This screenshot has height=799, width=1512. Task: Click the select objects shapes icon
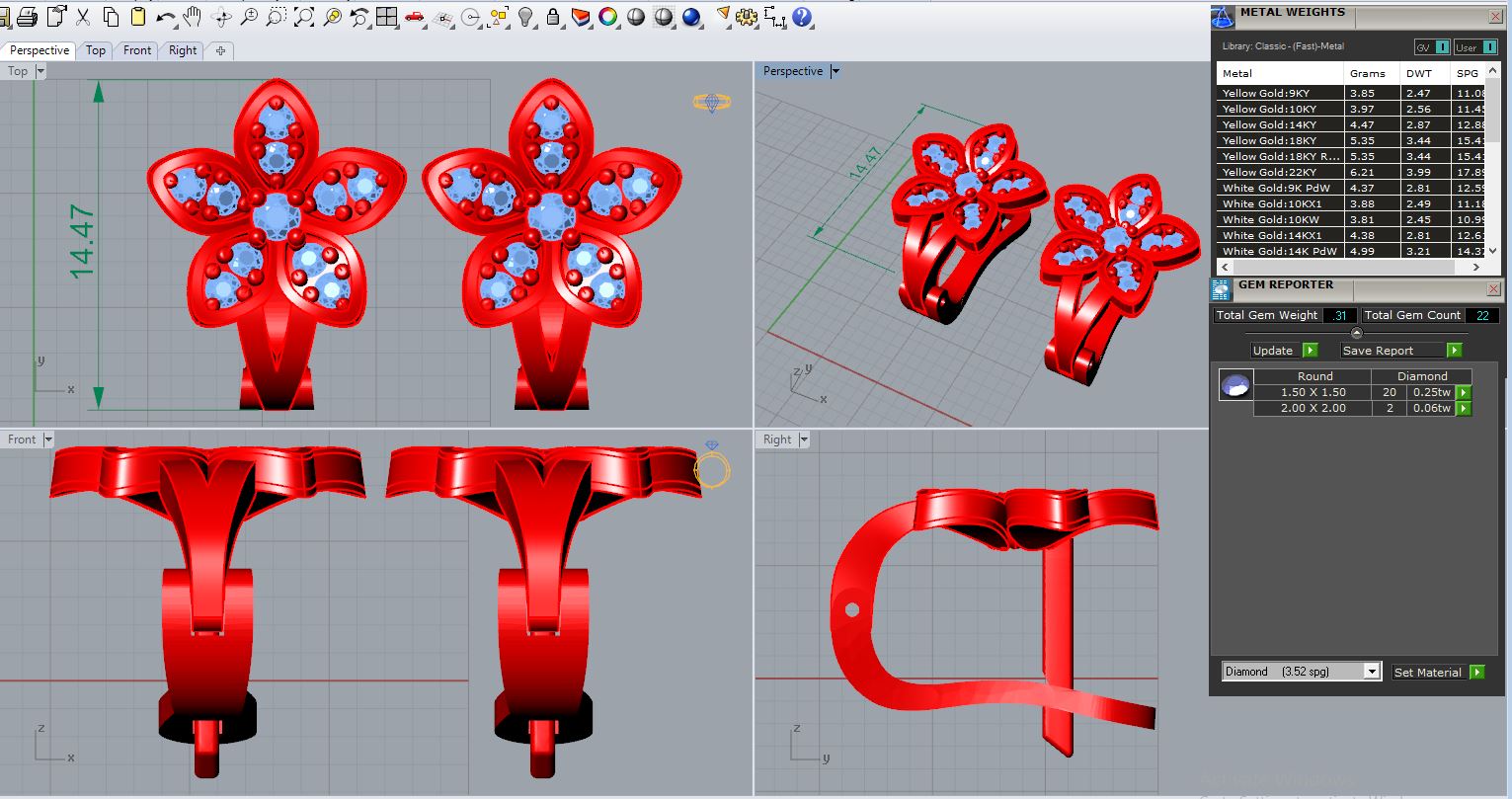click(x=499, y=17)
